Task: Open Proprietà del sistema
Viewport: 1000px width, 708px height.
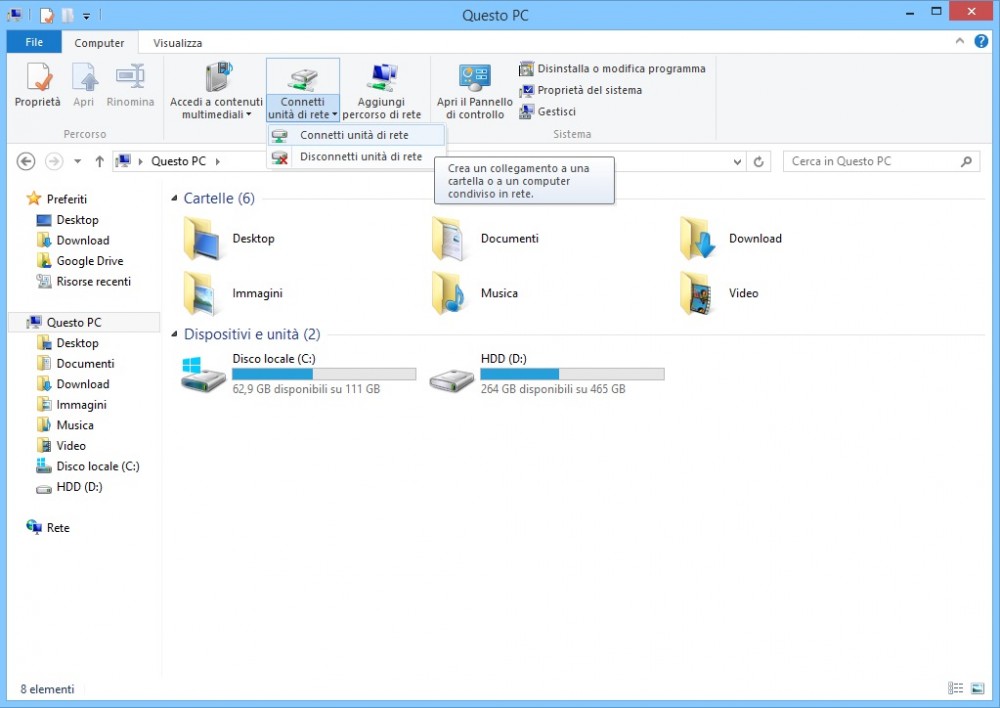Action: click(x=580, y=90)
